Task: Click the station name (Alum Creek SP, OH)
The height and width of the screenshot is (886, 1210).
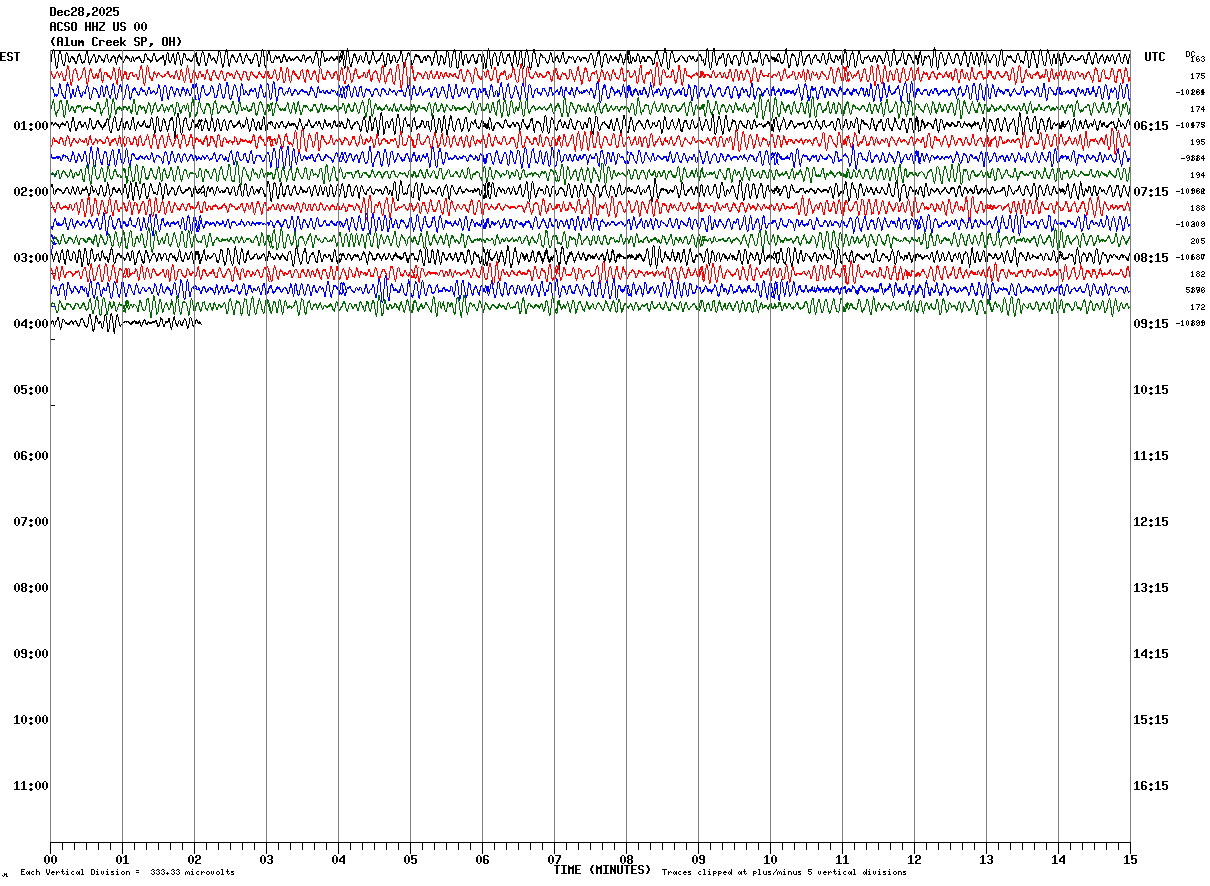Action: pos(116,42)
